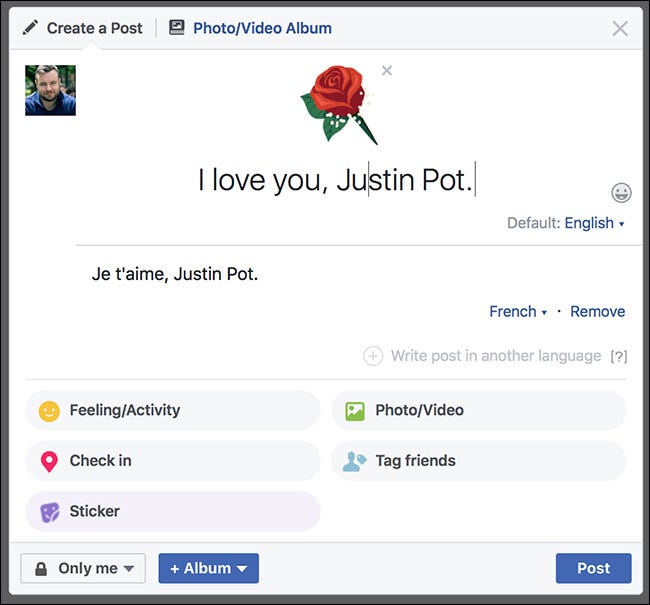Remove the French translation
Screen dimensions: 650x605
[597, 312]
